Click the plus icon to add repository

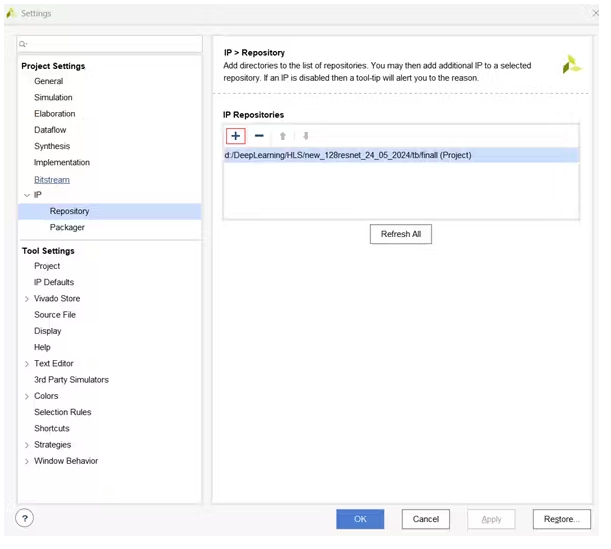pyautogui.click(x=235, y=136)
